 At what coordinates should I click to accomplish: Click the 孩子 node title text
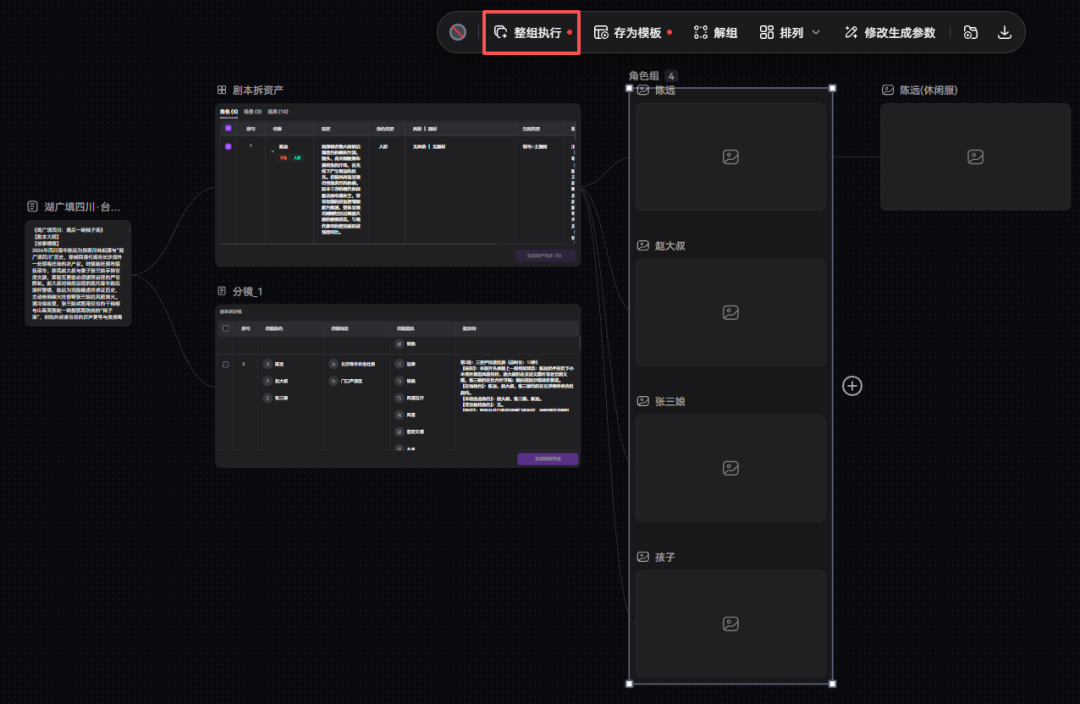[x=665, y=557]
